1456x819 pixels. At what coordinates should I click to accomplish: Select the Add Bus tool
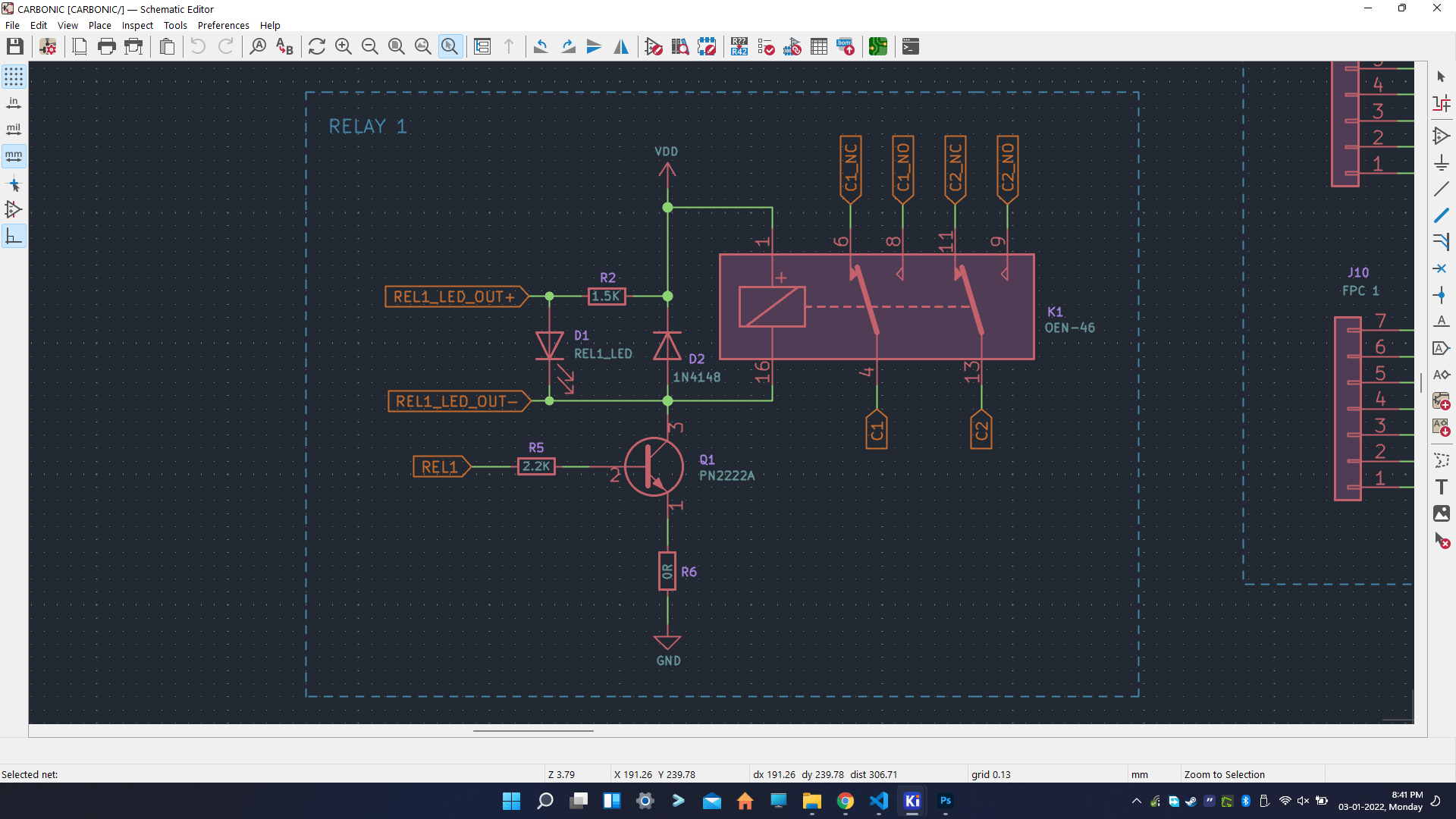coord(1442,215)
